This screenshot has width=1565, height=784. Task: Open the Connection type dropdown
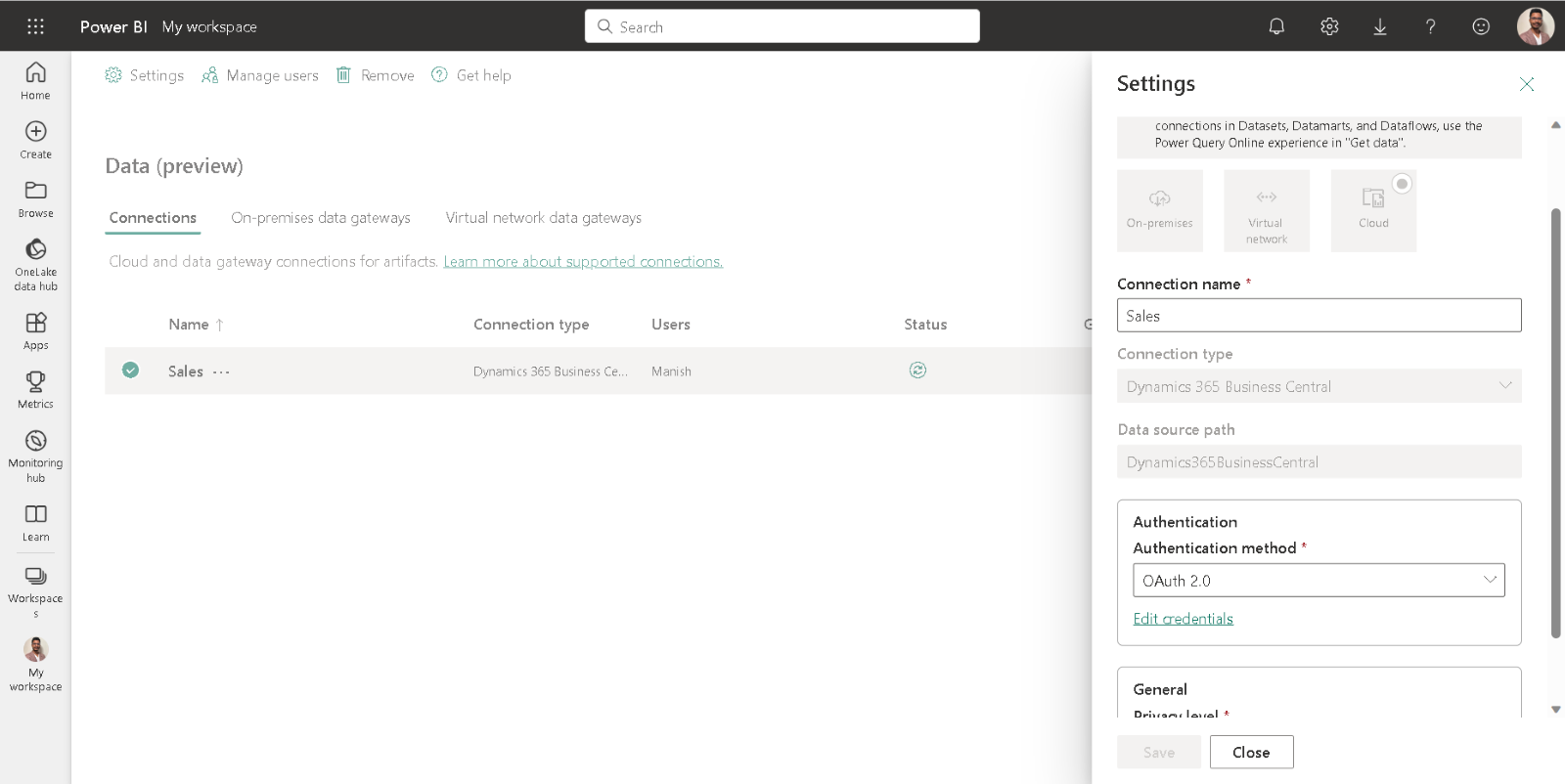click(x=1318, y=386)
